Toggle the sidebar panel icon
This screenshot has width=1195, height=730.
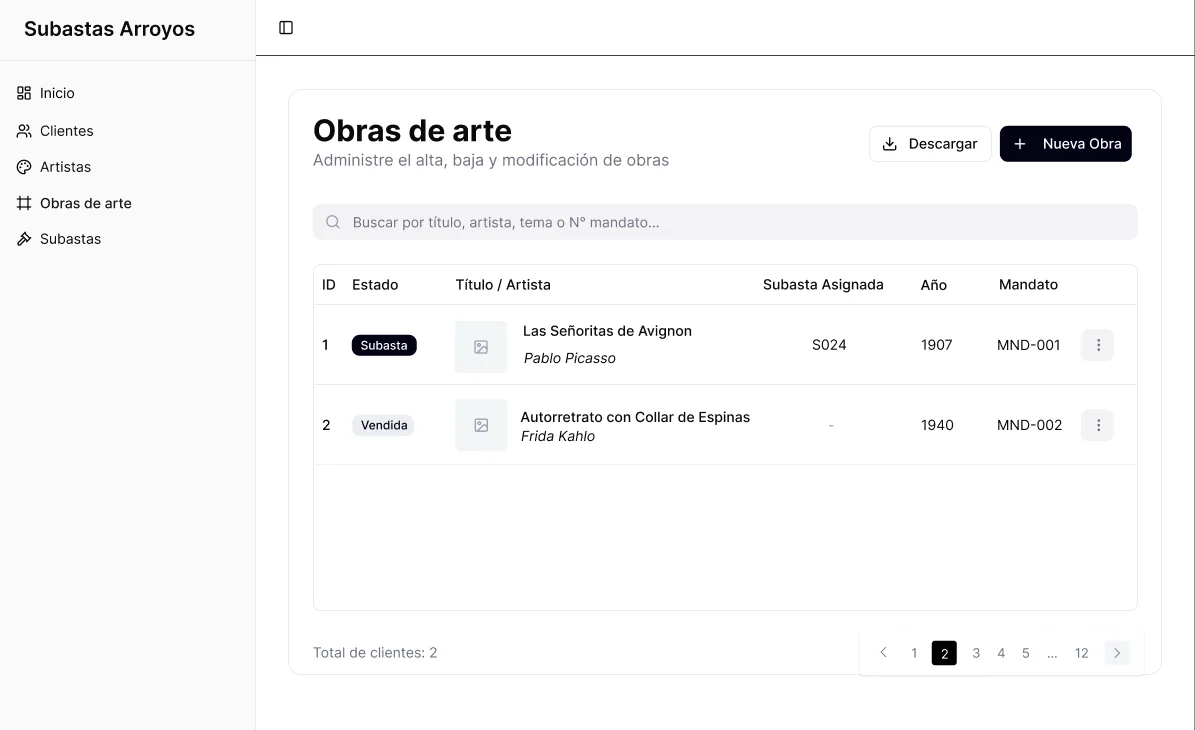point(286,27)
